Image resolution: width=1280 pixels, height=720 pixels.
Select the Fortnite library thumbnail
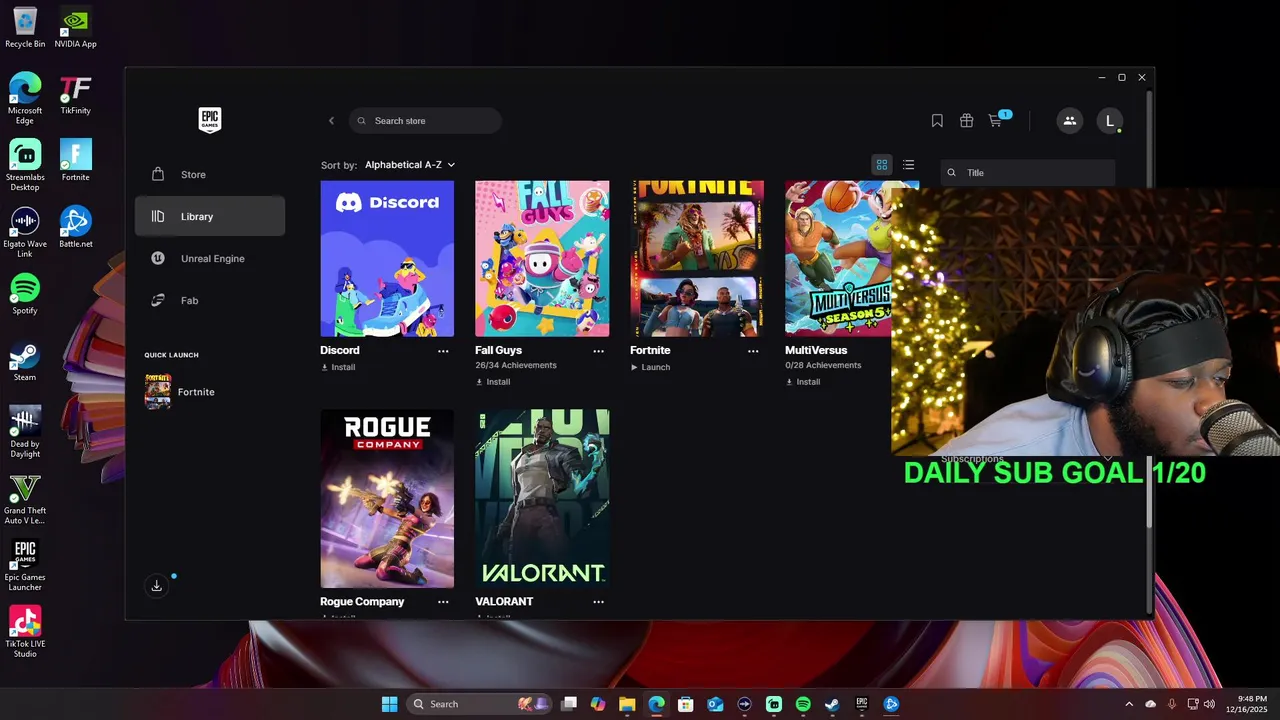(x=697, y=259)
